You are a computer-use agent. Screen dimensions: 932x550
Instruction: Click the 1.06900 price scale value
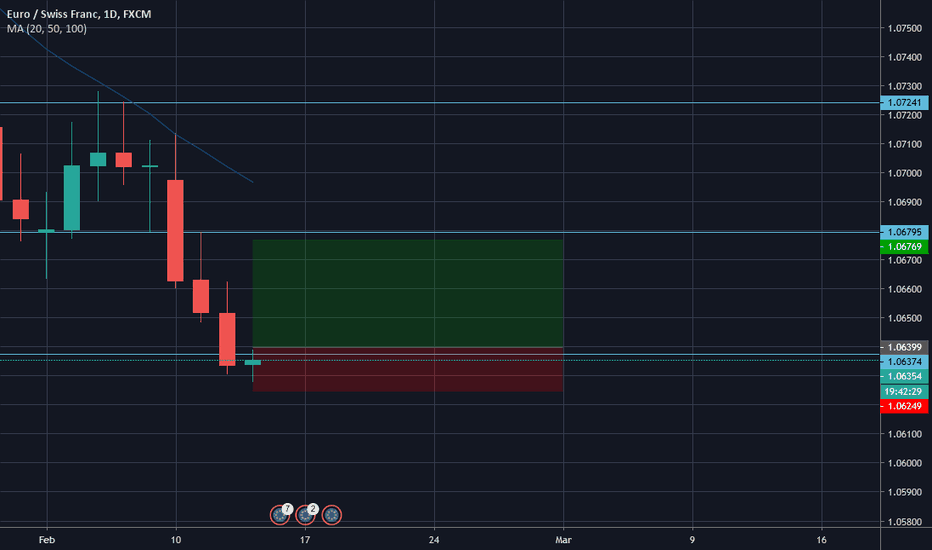(x=905, y=203)
